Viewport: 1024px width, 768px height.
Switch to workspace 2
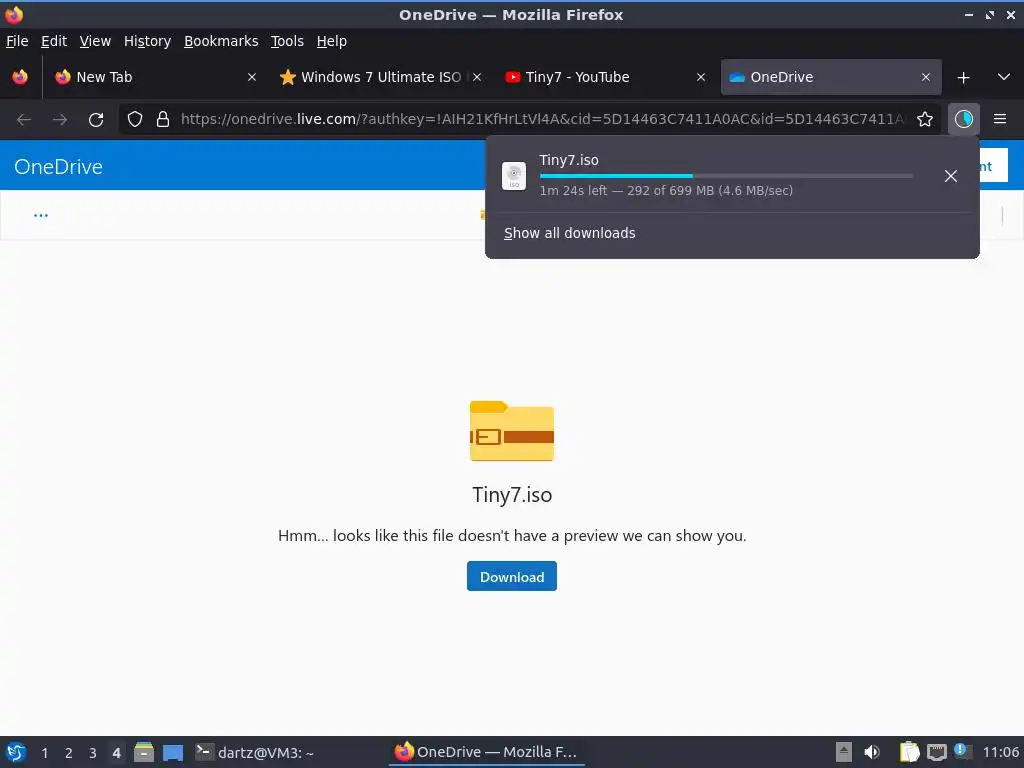coord(69,753)
